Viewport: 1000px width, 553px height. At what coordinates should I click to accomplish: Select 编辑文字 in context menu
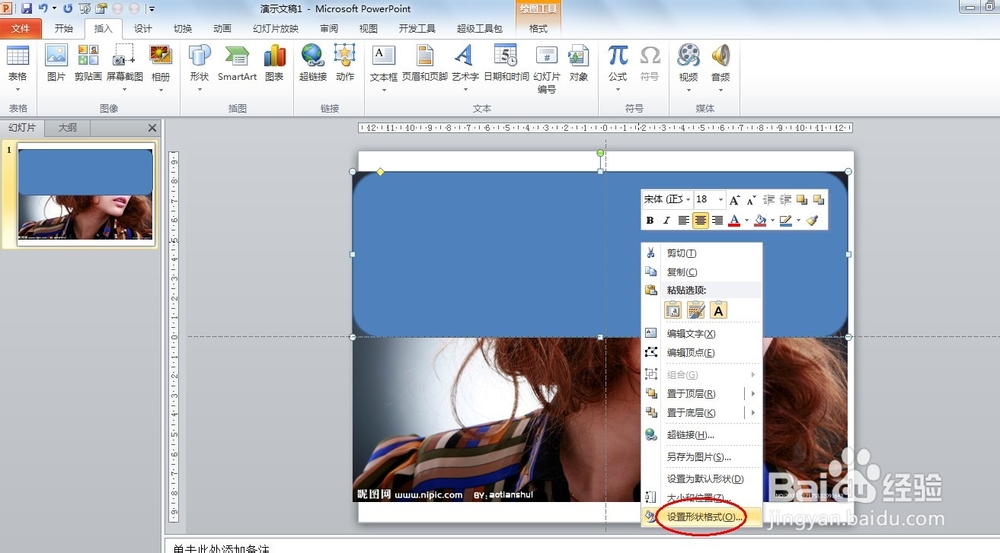(702, 334)
